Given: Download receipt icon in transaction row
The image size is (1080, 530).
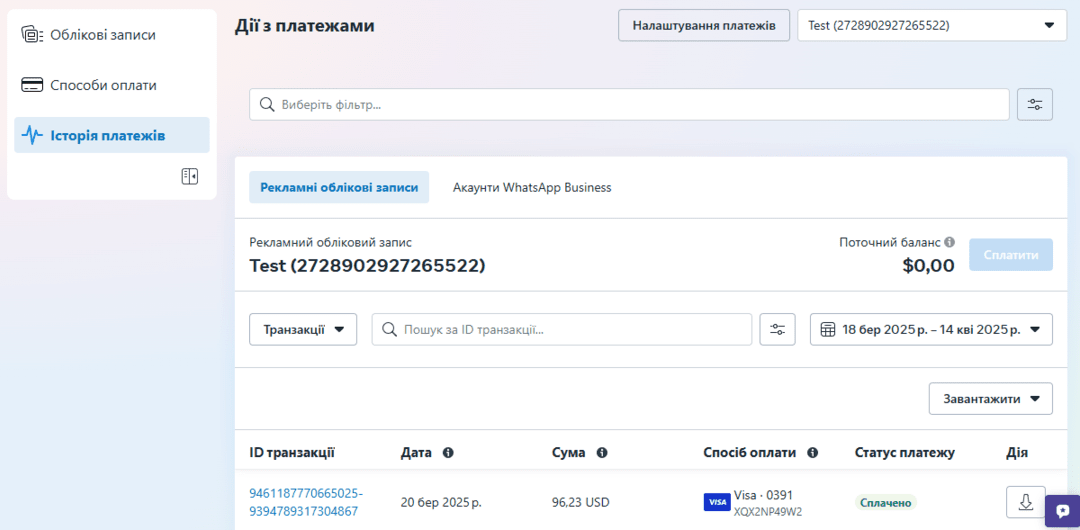Looking at the screenshot, I should pos(1026,502).
